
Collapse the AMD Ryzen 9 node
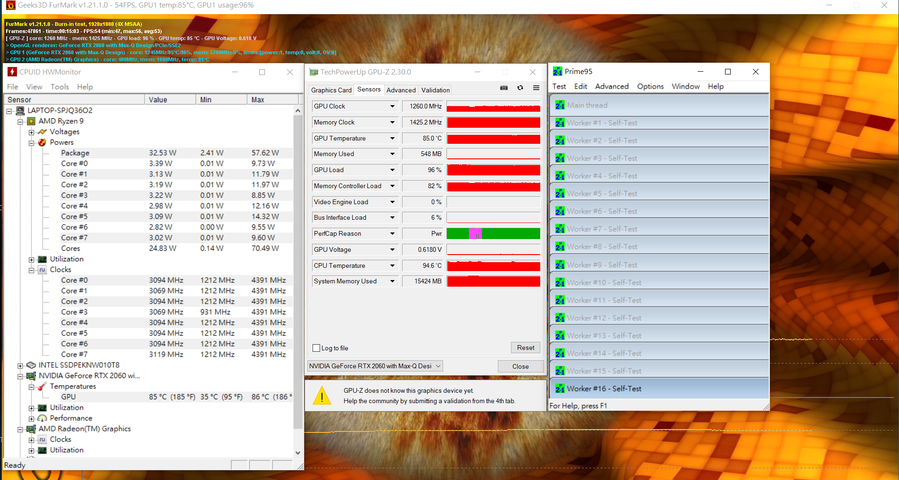[20, 122]
